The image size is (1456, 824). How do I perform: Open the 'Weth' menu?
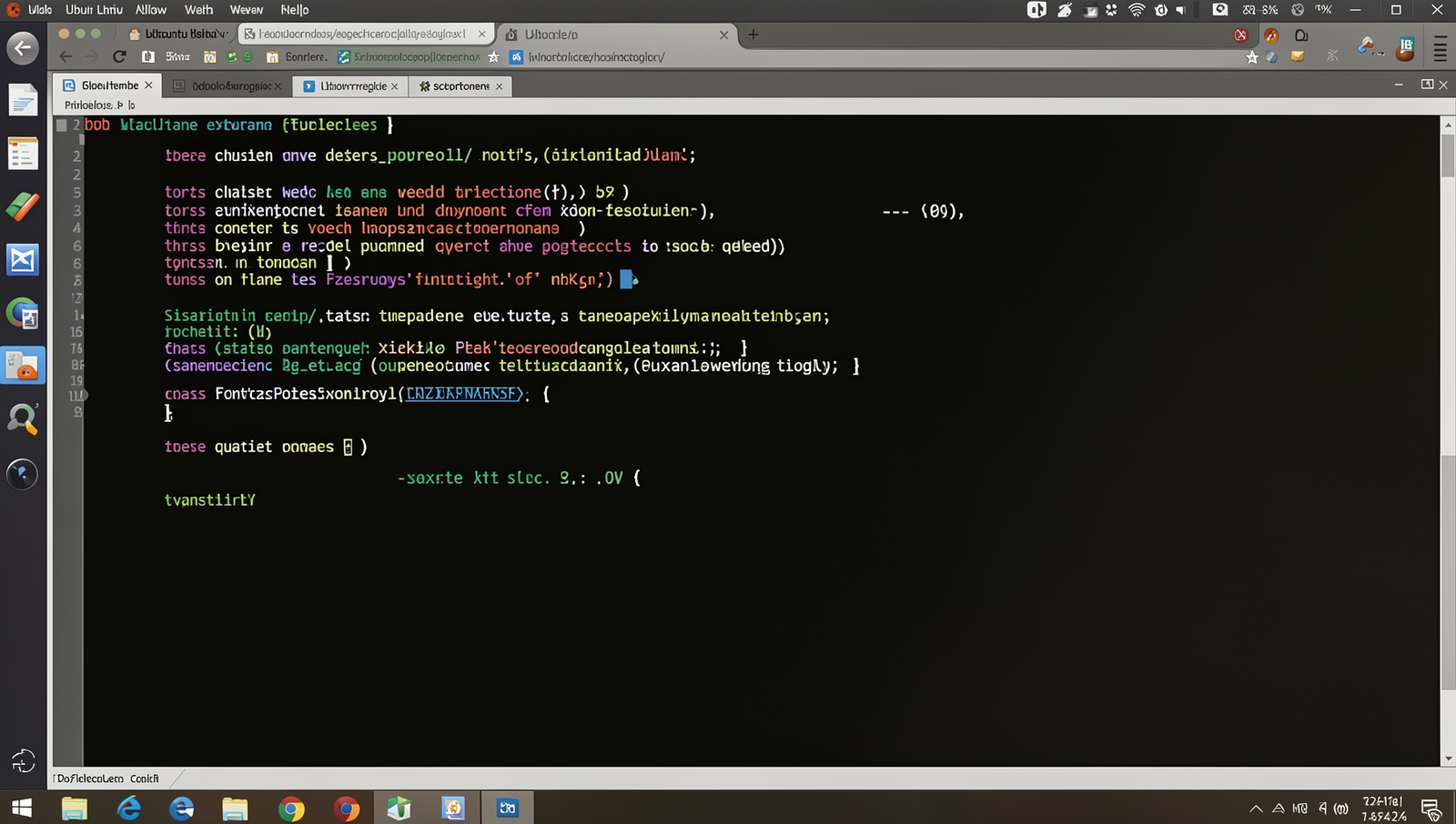(198, 10)
